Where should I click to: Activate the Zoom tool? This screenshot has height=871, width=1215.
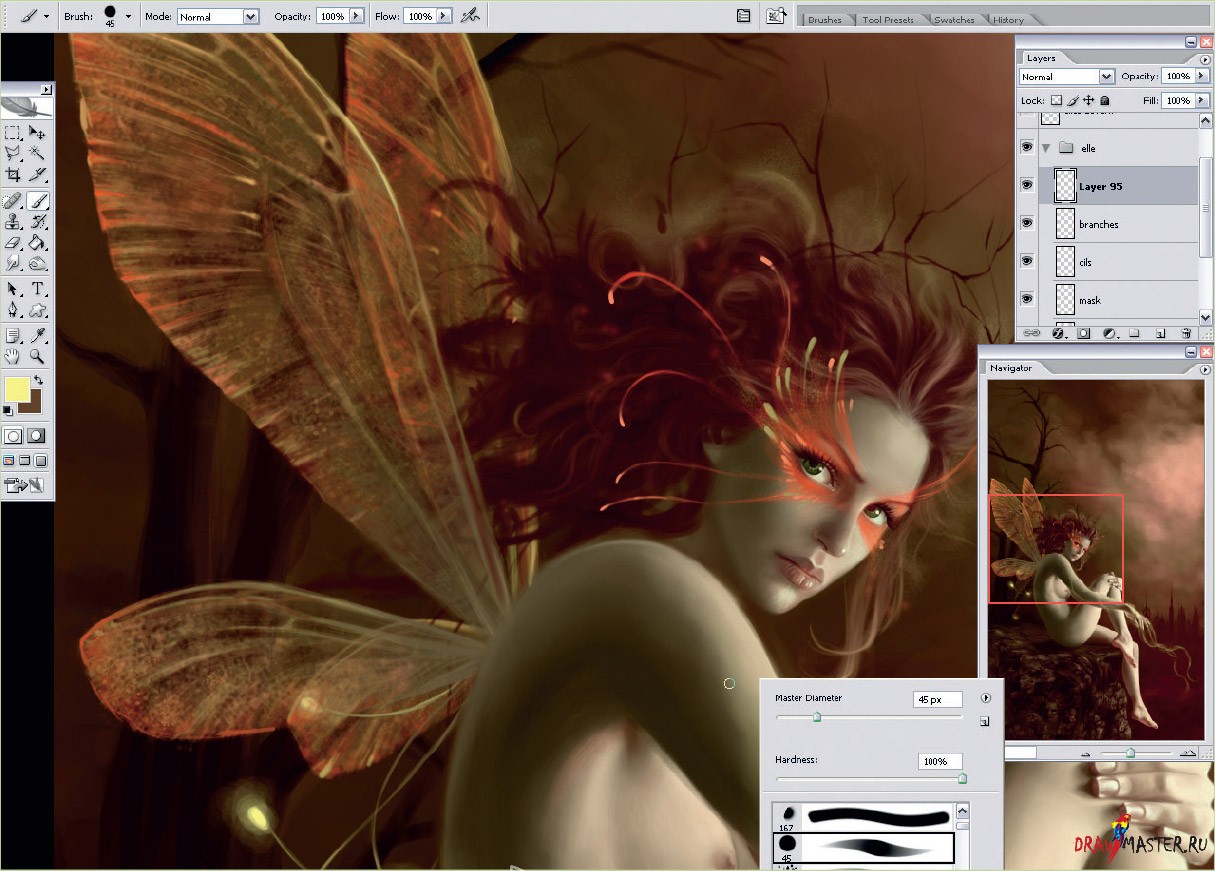click(x=38, y=356)
